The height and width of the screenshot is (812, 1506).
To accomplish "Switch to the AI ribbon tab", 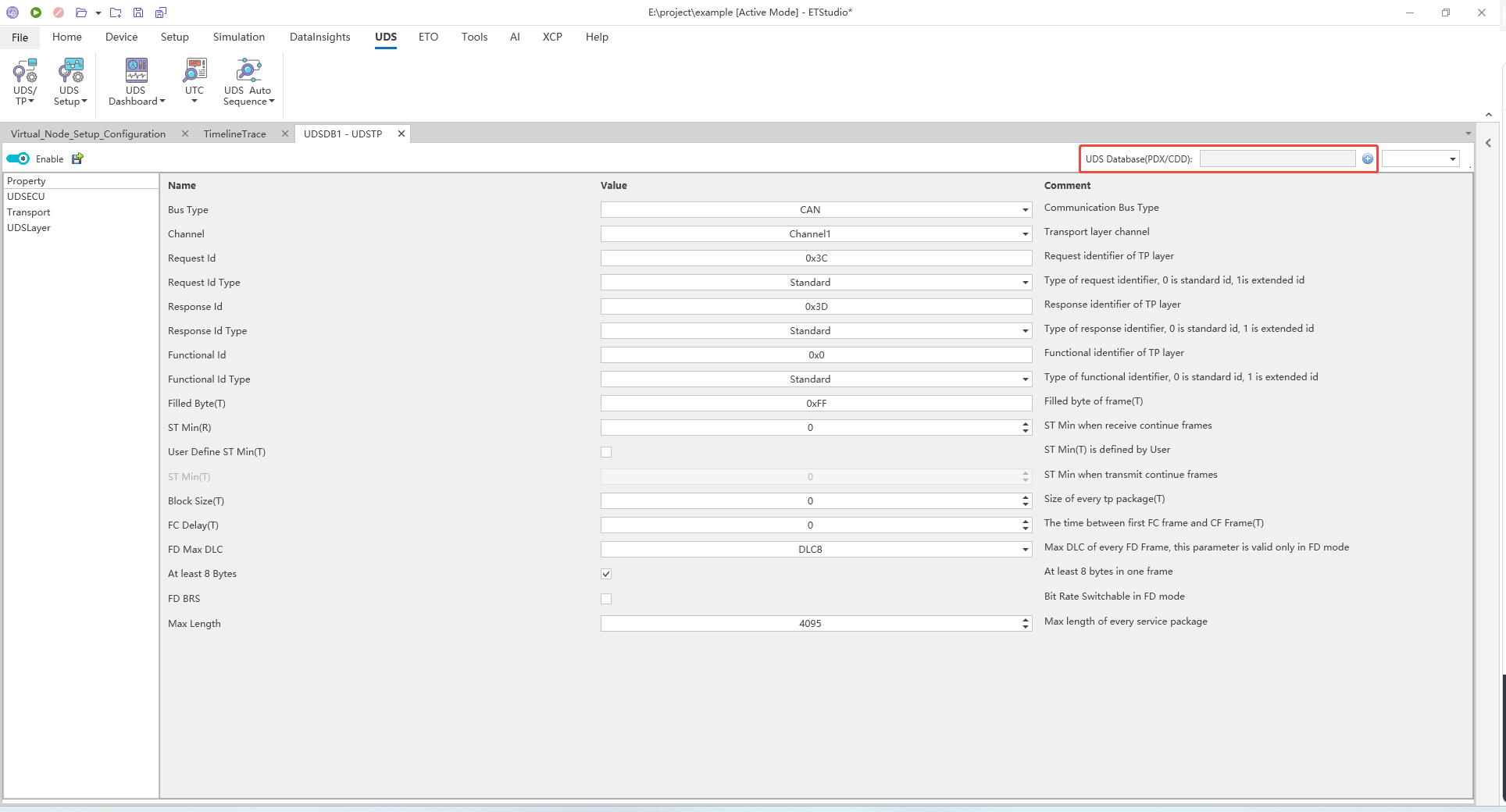I will click(x=515, y=37).
